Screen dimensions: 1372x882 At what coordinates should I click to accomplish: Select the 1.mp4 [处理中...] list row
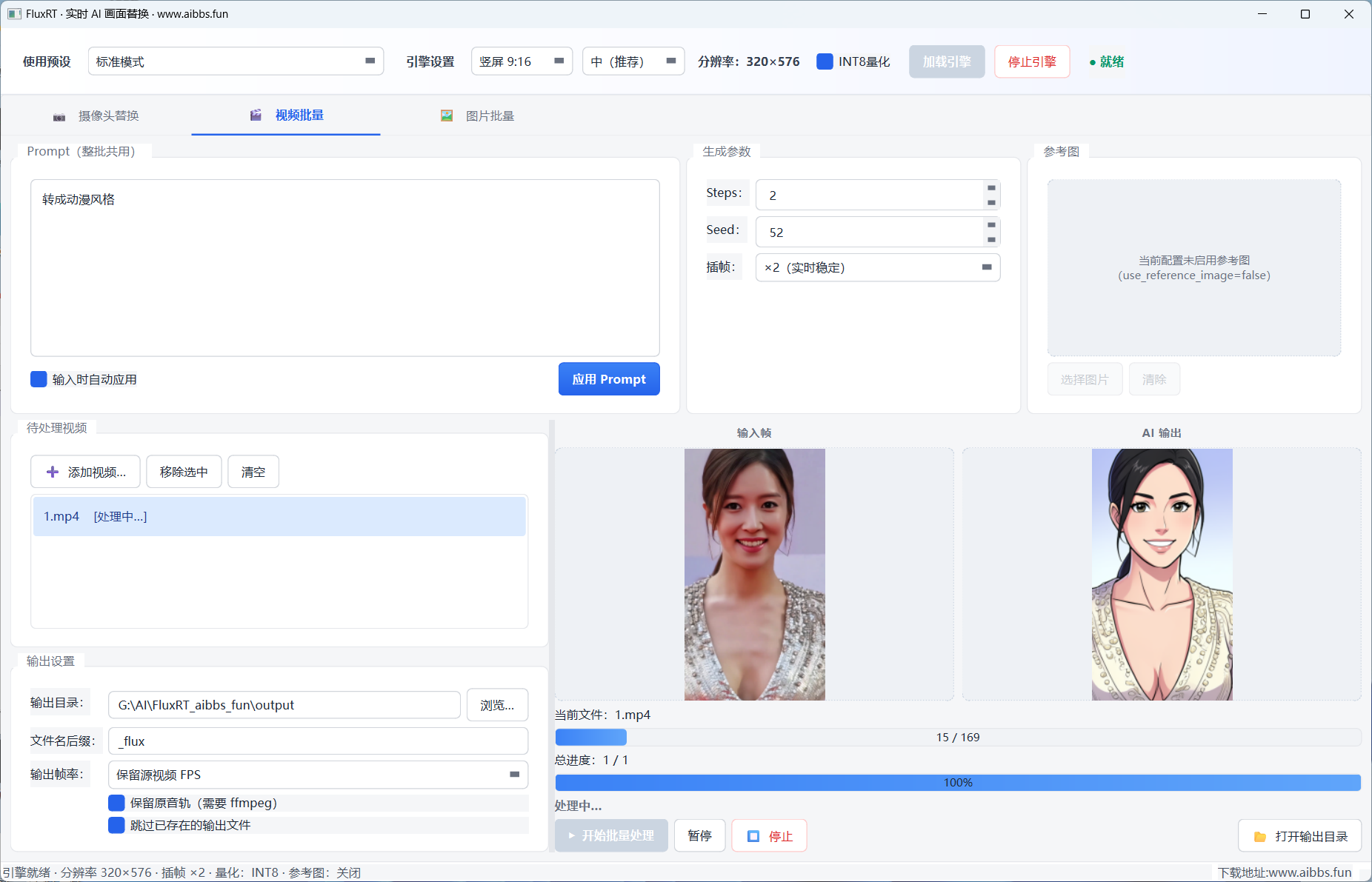tap(279, 516)
